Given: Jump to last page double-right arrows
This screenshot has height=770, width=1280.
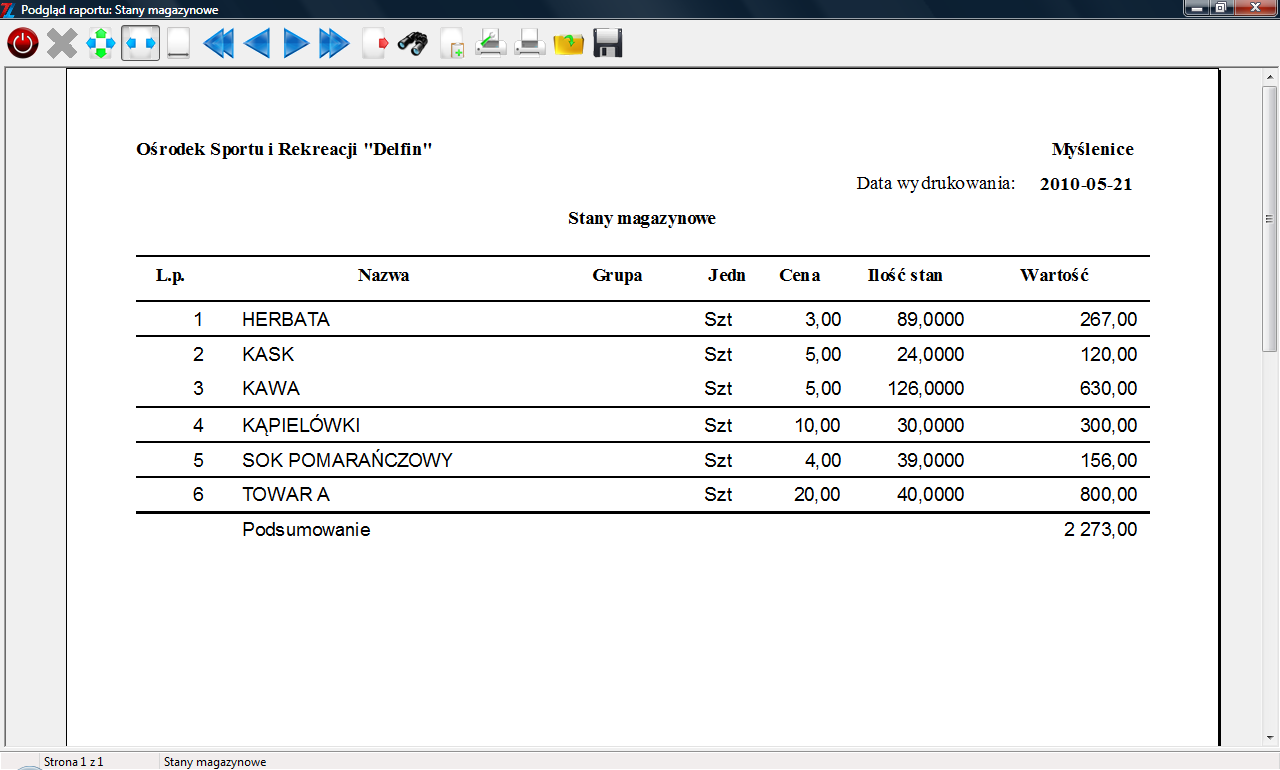Looking at the screenshot, I should tap(334, 43).
